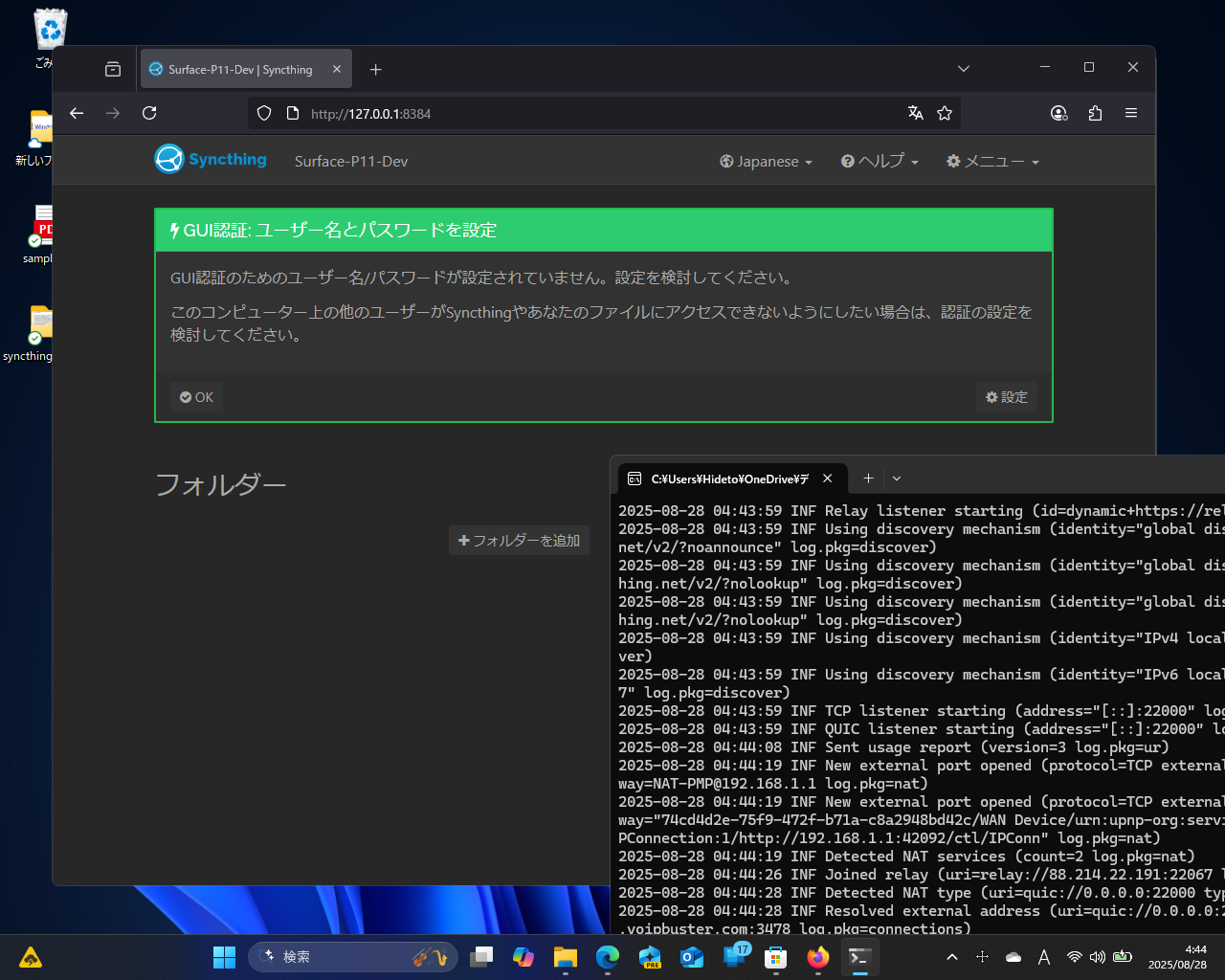Screen dimensions: 1225x980
Task: Select the Surface-P11-Dev browser tab
Action: 239,69
